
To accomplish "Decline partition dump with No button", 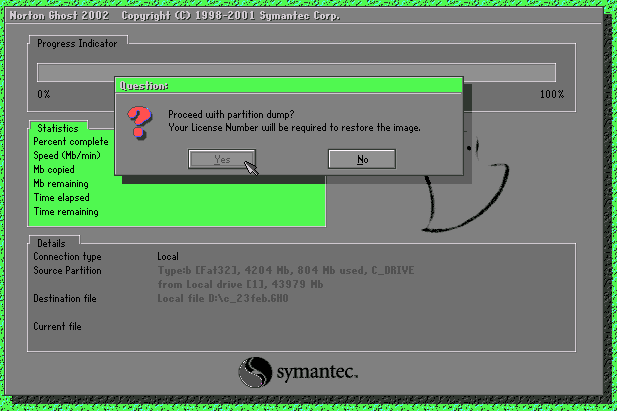I will click(362, 159).
